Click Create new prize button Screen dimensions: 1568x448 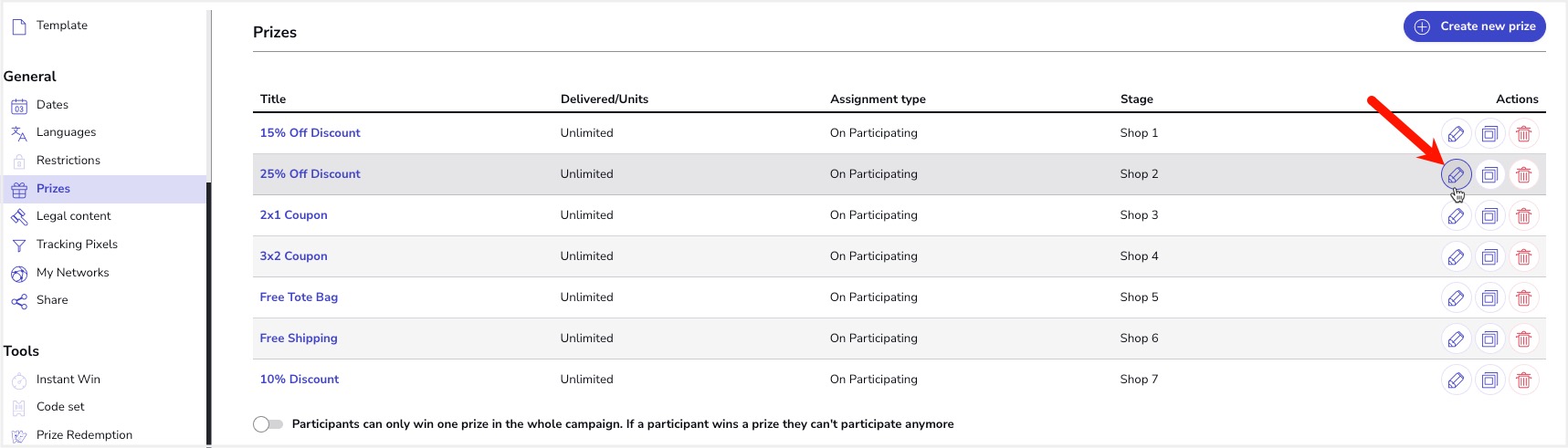pos(1474,26)
